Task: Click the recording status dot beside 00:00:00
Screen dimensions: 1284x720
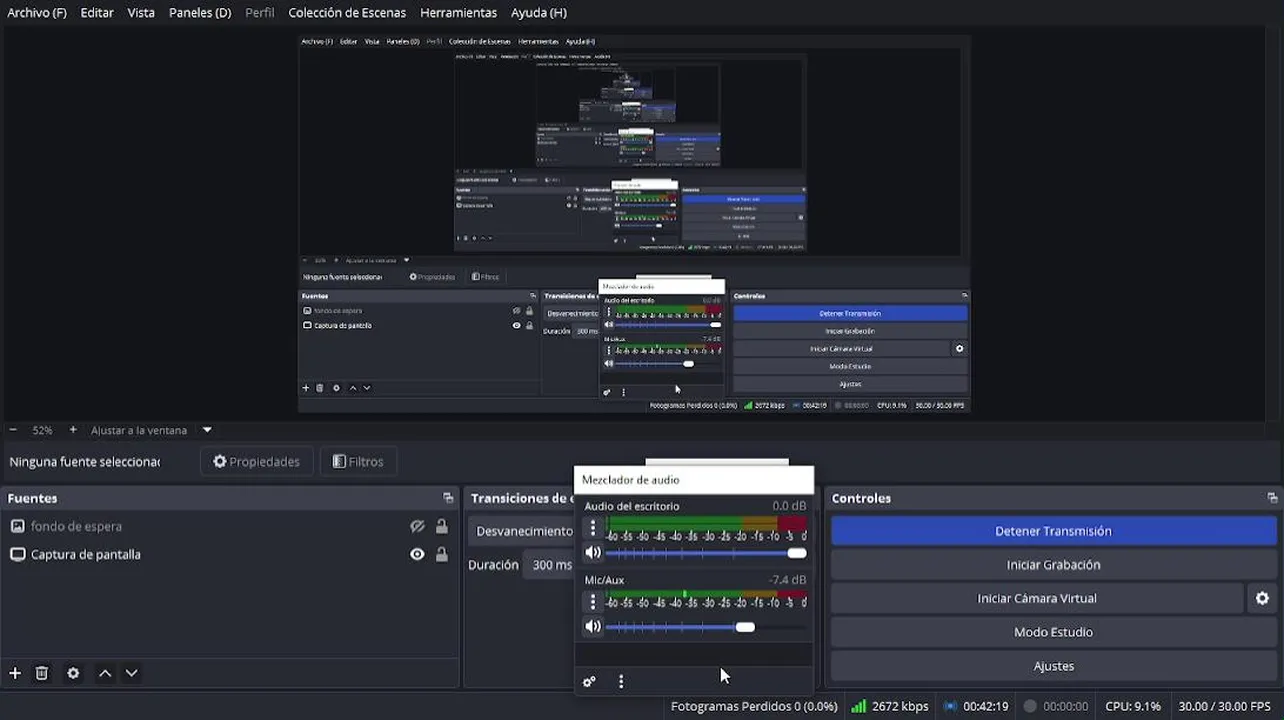Action: point(1030,706)
